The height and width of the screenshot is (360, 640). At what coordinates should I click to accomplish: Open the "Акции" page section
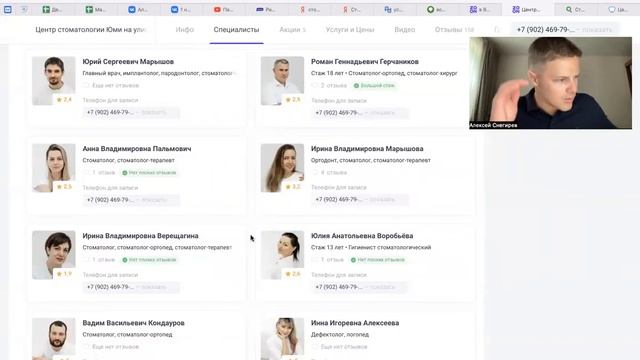click(x=292, y=29)
